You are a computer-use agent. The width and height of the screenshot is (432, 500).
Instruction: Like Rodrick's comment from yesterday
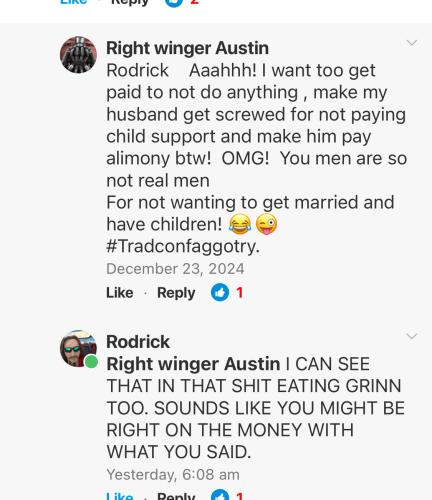[120, 496]
